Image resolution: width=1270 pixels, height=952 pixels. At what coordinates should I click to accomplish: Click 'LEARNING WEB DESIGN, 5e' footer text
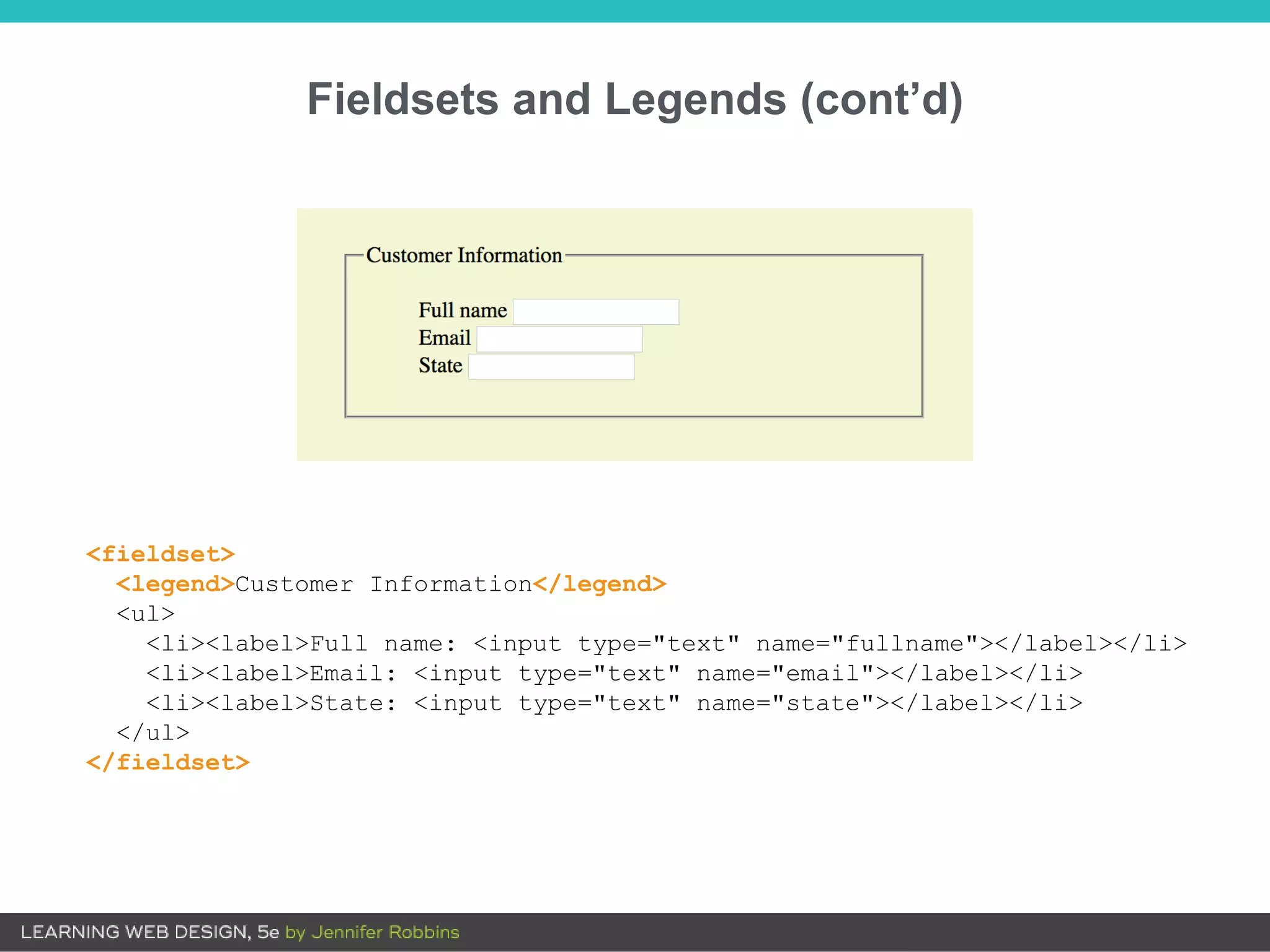(150, 932)
